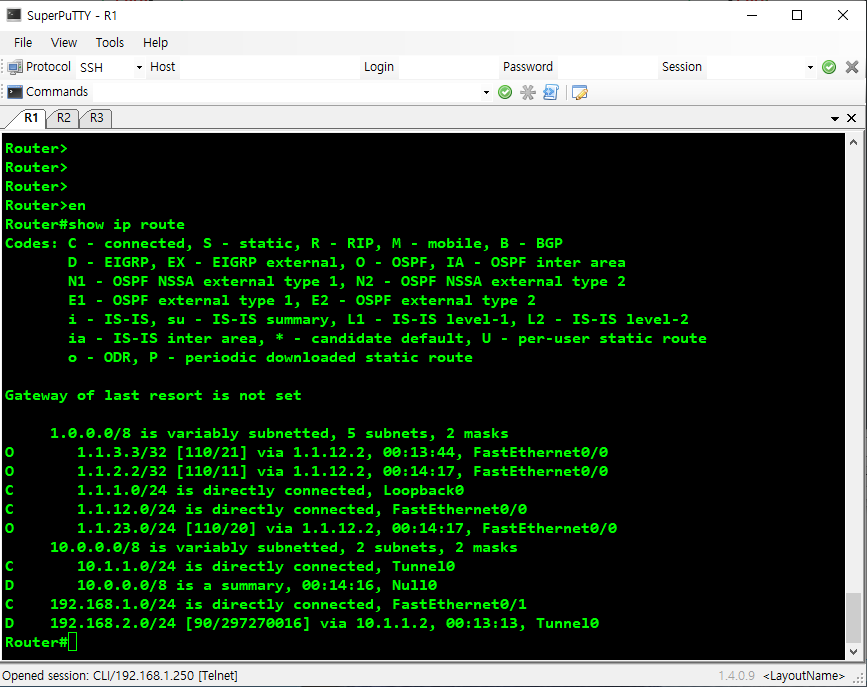867x687 pixels.
Task: Open the Help menu
Action: pos(155,43)
